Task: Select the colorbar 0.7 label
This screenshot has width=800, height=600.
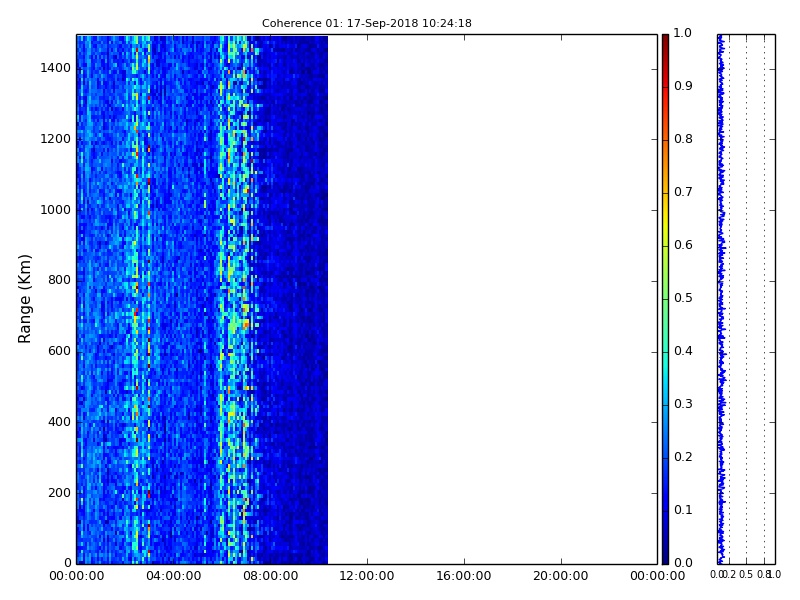Action: coord(683,192)
